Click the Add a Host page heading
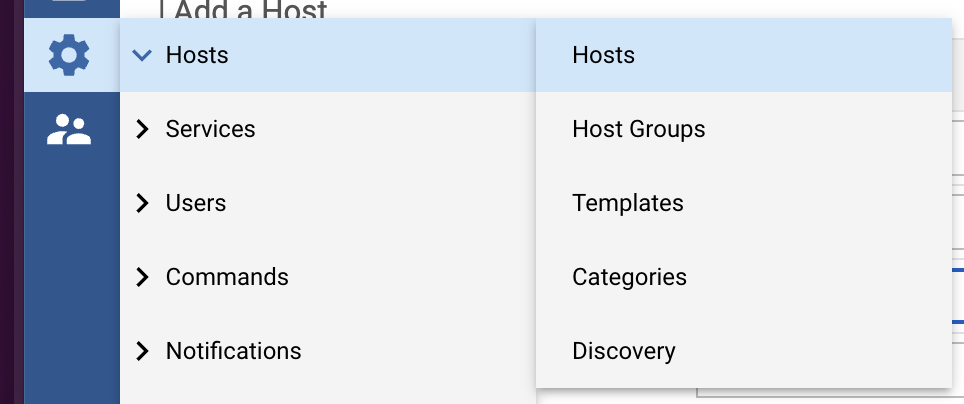This screenshot has width=964, height=404. [x=251, y=10]
